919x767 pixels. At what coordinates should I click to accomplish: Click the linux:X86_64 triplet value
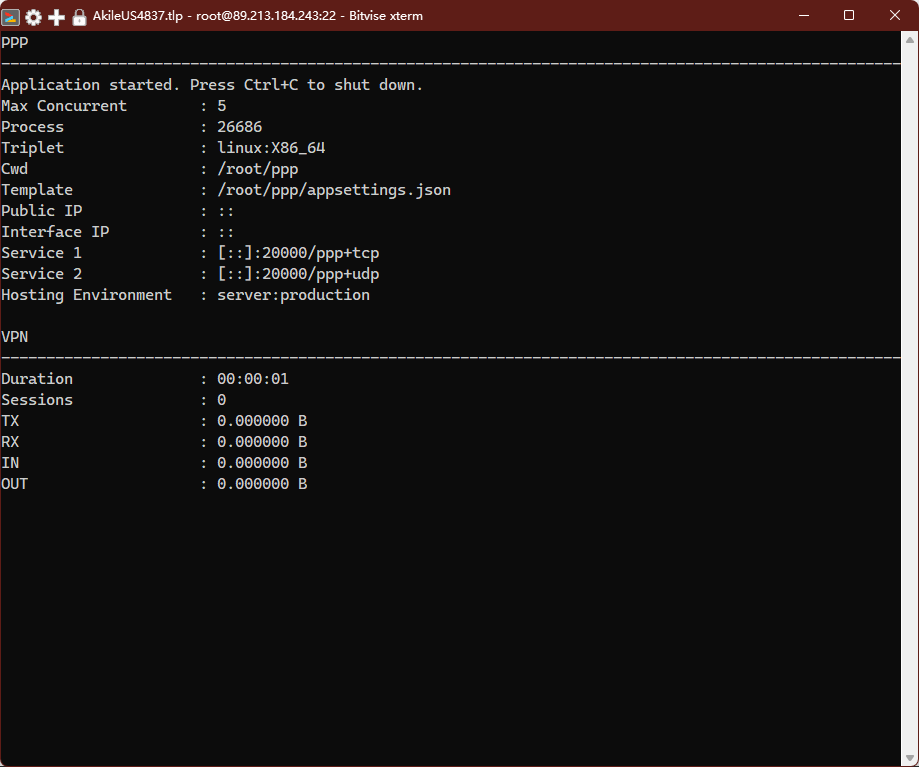pos(271,148)
